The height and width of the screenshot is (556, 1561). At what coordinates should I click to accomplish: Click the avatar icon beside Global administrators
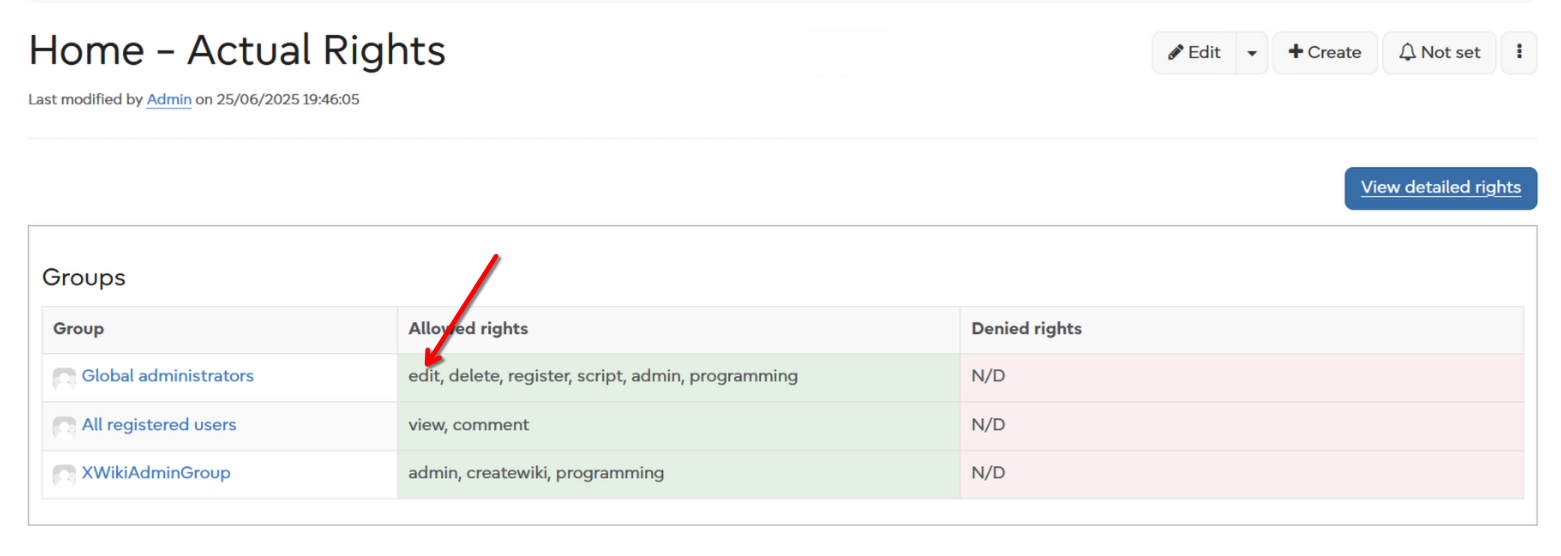pyautogui.click(x=64, y=378)
